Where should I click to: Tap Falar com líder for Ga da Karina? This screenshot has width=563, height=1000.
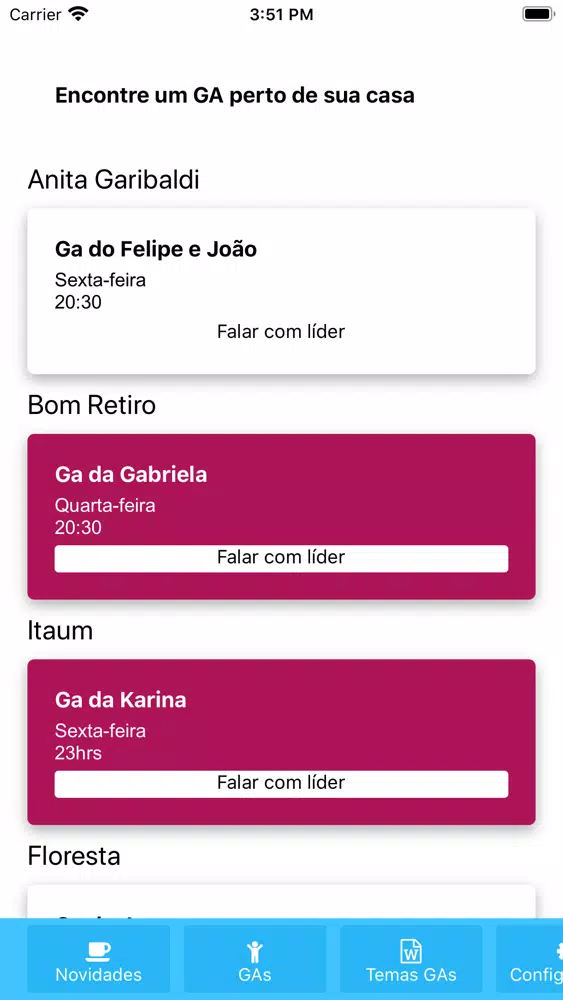[x=281, y=784]
